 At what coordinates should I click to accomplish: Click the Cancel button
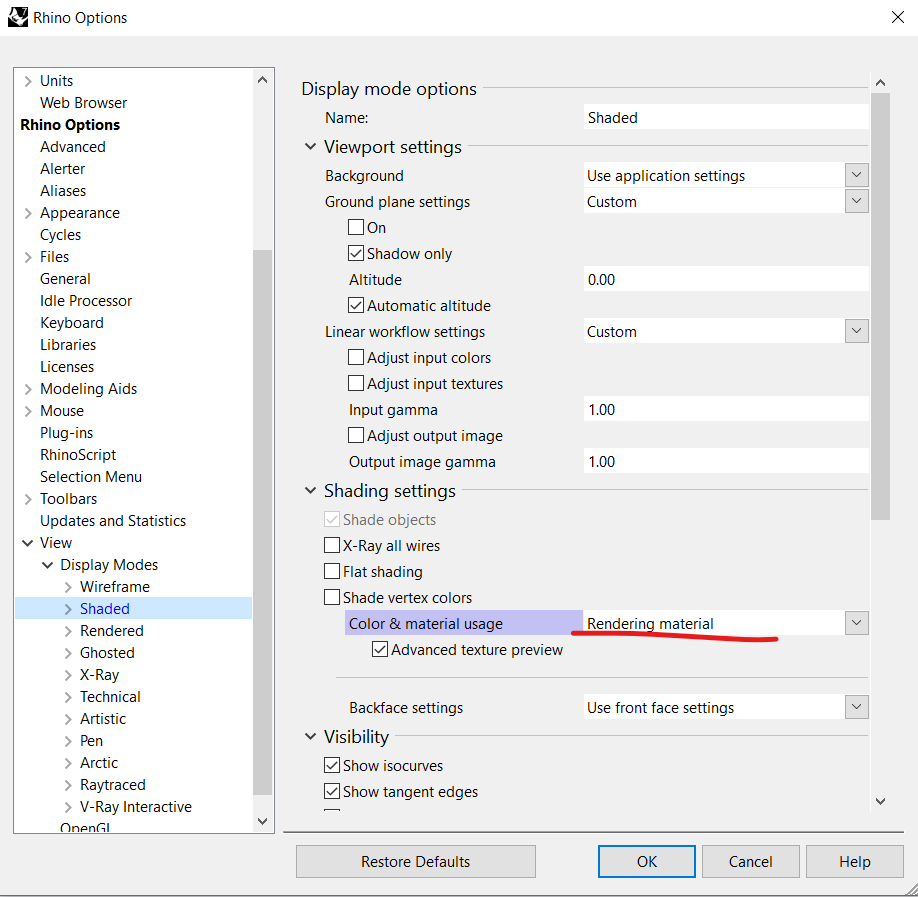[x=751, y=861]
